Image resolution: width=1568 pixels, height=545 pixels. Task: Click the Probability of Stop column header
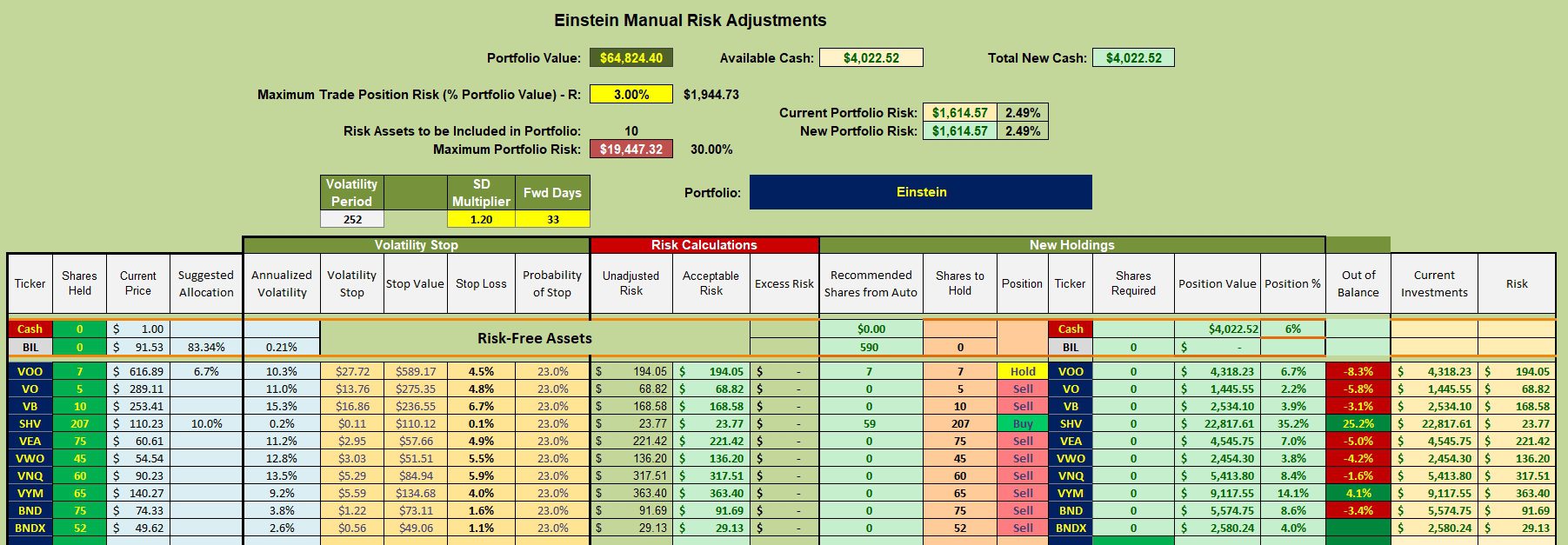pos(552,283)
